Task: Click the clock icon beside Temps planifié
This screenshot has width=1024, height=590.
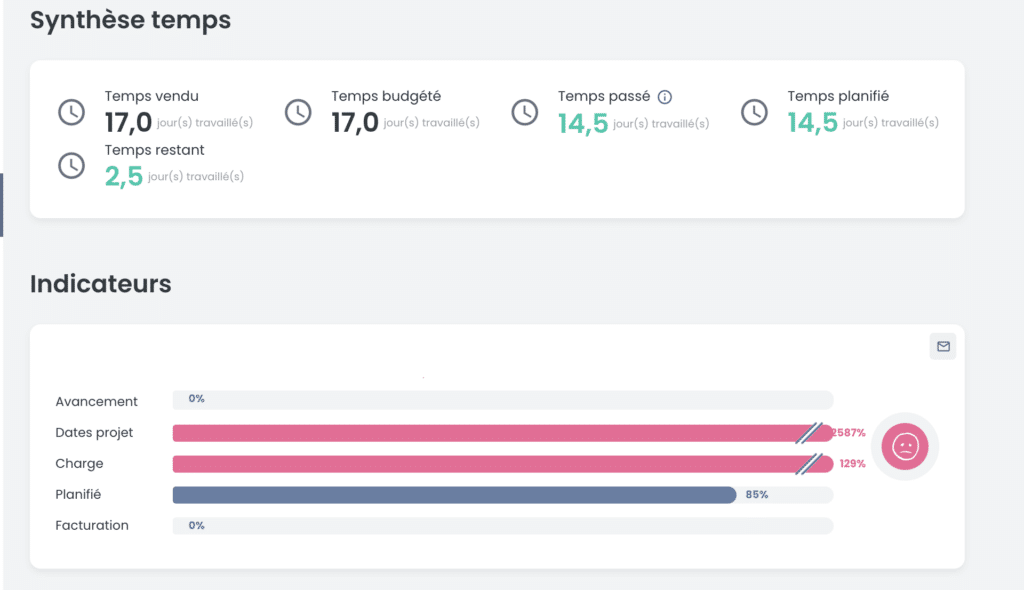Action: point(754,112)
